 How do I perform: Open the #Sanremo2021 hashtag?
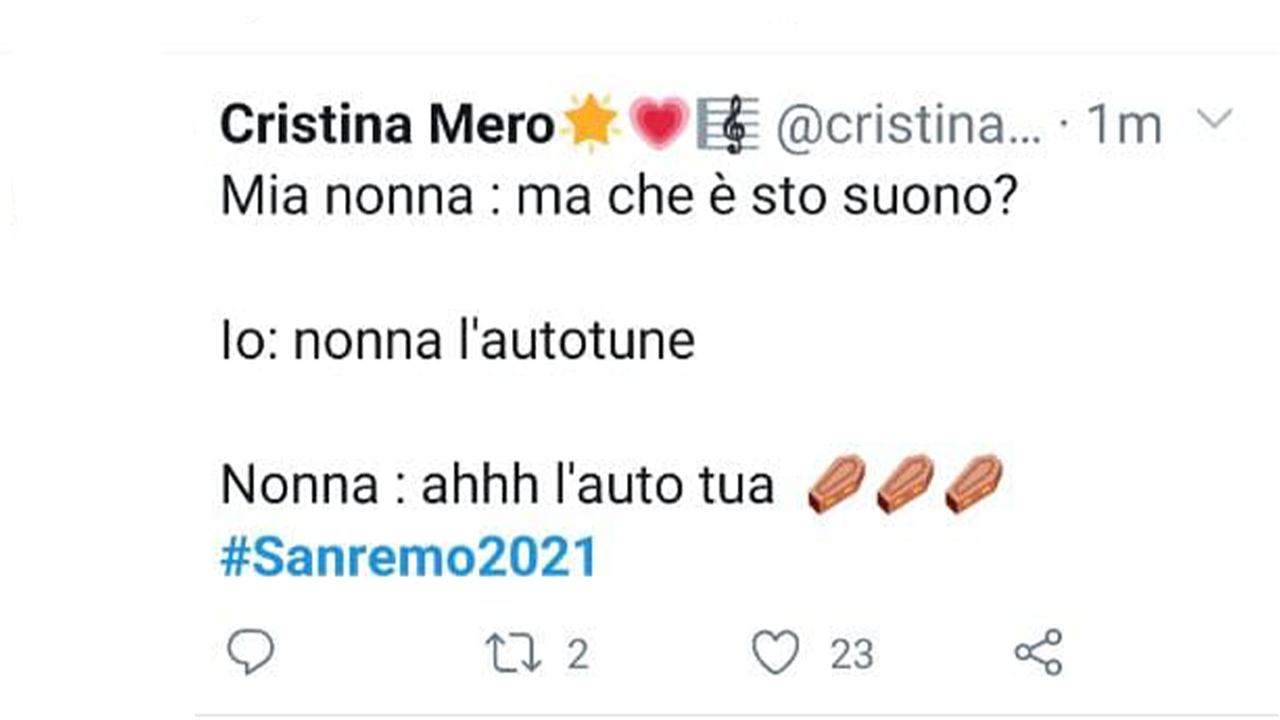point(408,557)
